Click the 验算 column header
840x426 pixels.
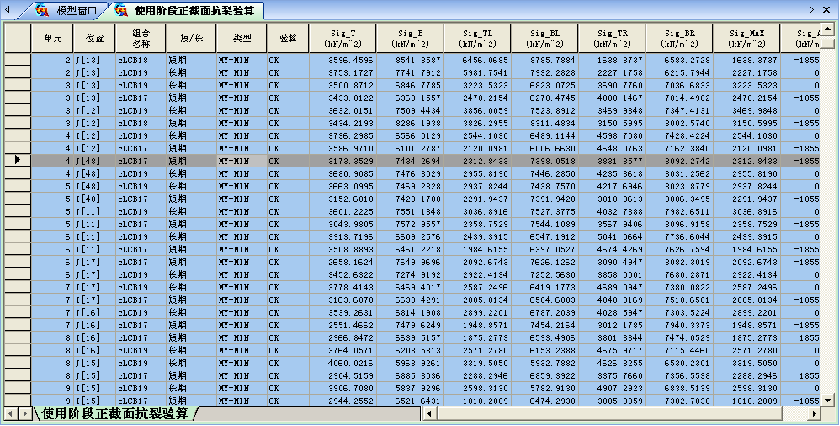click(288, 38)
